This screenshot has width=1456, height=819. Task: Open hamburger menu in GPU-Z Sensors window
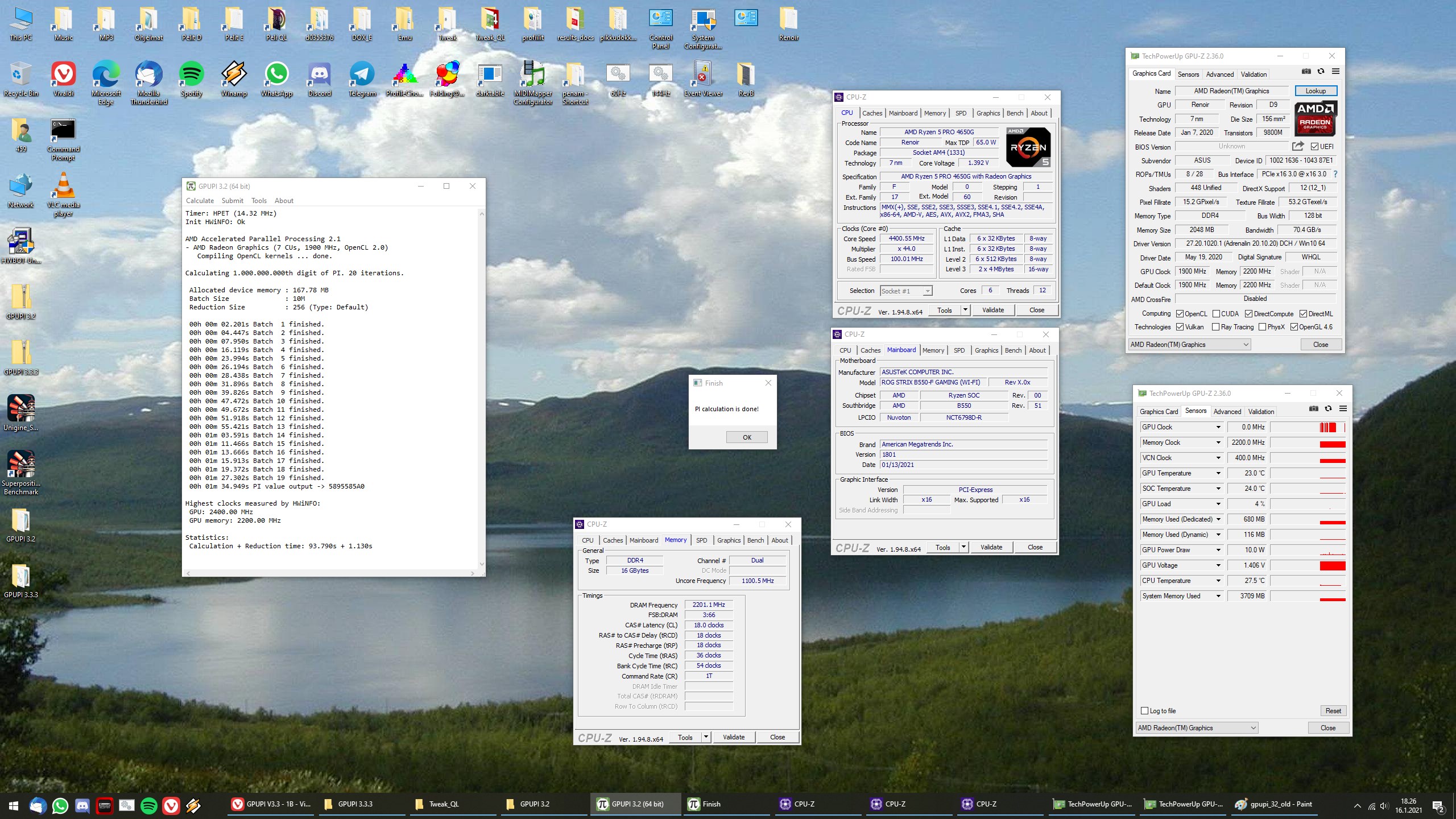[1343, 408]
